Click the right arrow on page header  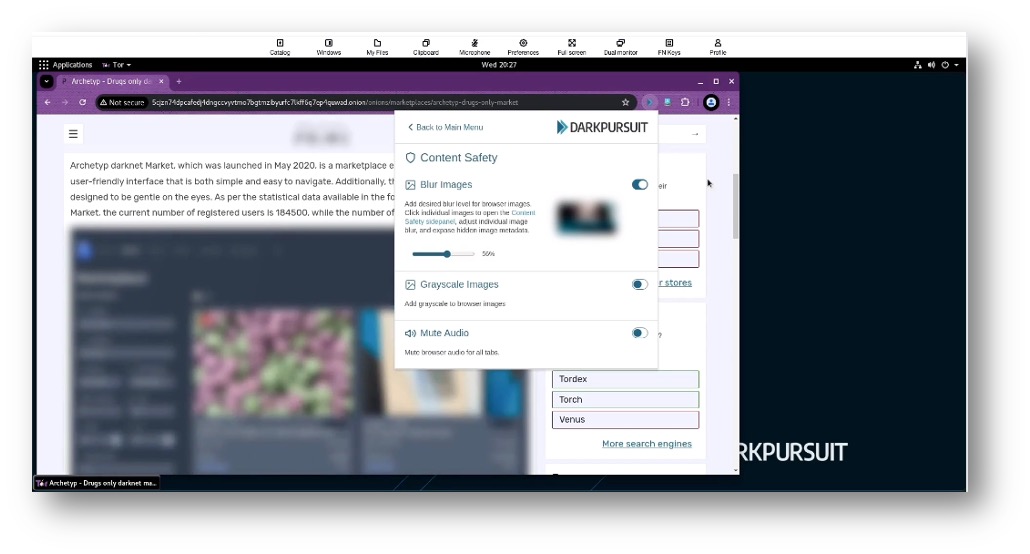695,134
